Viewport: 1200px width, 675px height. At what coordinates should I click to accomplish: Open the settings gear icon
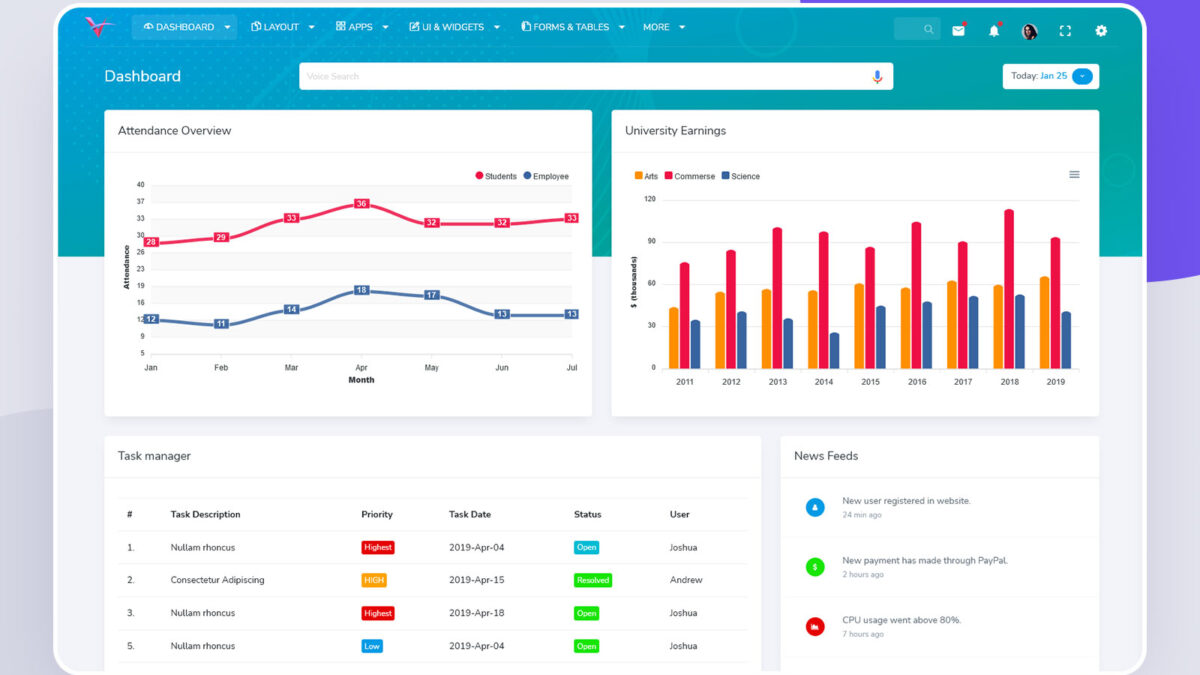click(1101, 31)
